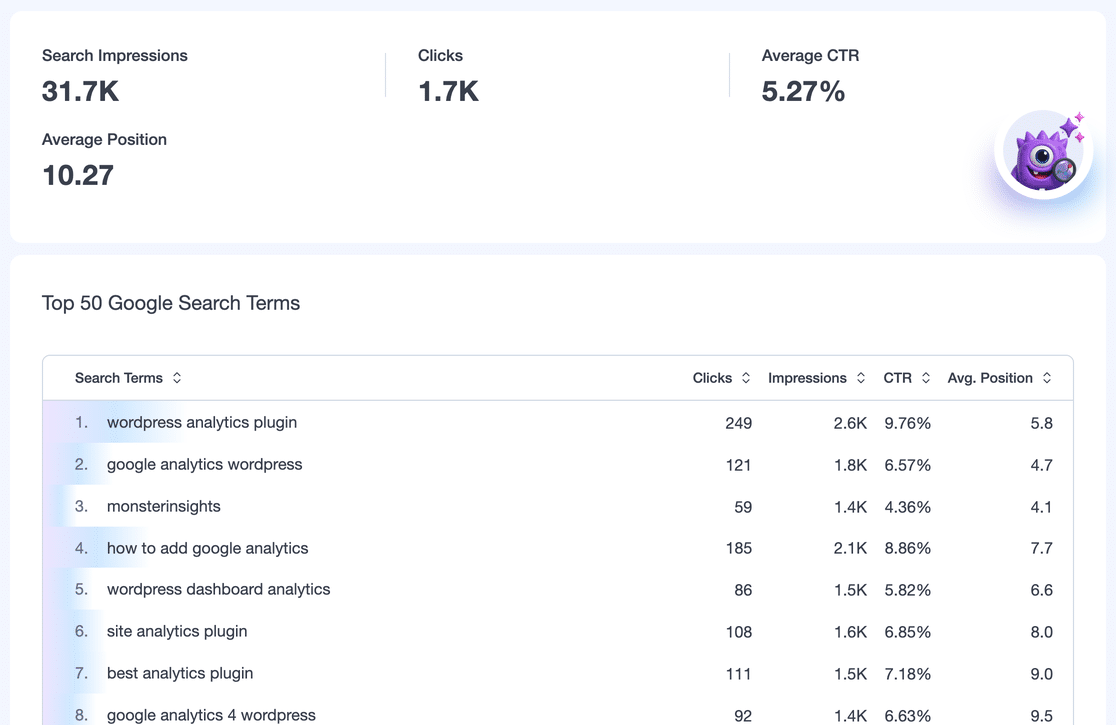This screenshot has height=725, width=1116.
Task: Click the 10.27 Average Position value
Action: [78, 176]
